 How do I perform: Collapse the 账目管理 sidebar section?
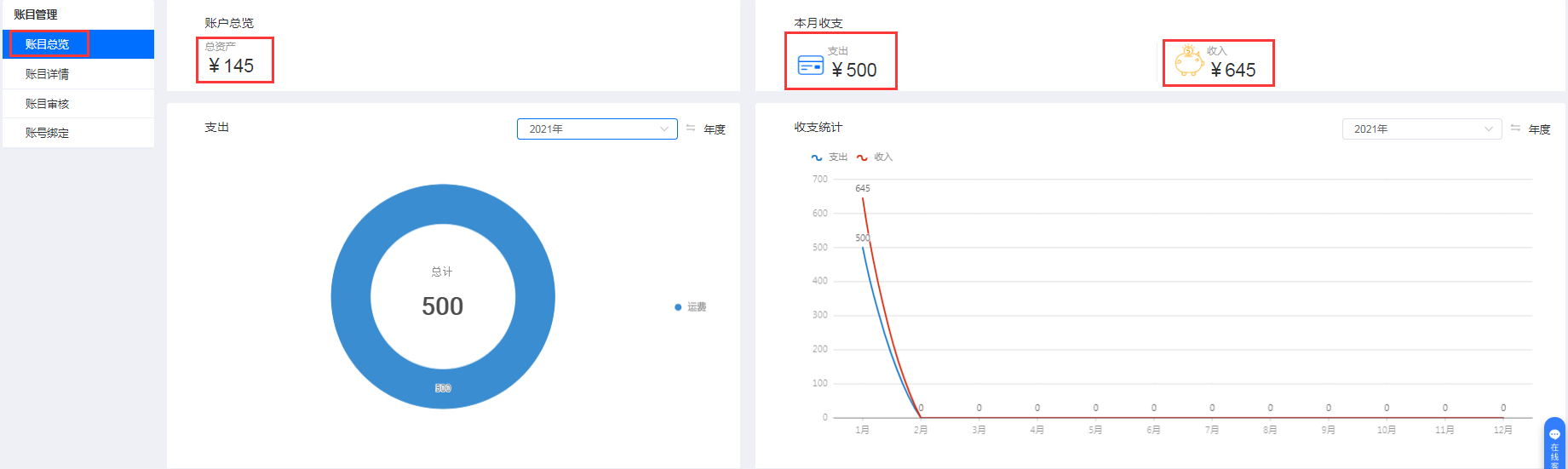click(x=36, y=14)
